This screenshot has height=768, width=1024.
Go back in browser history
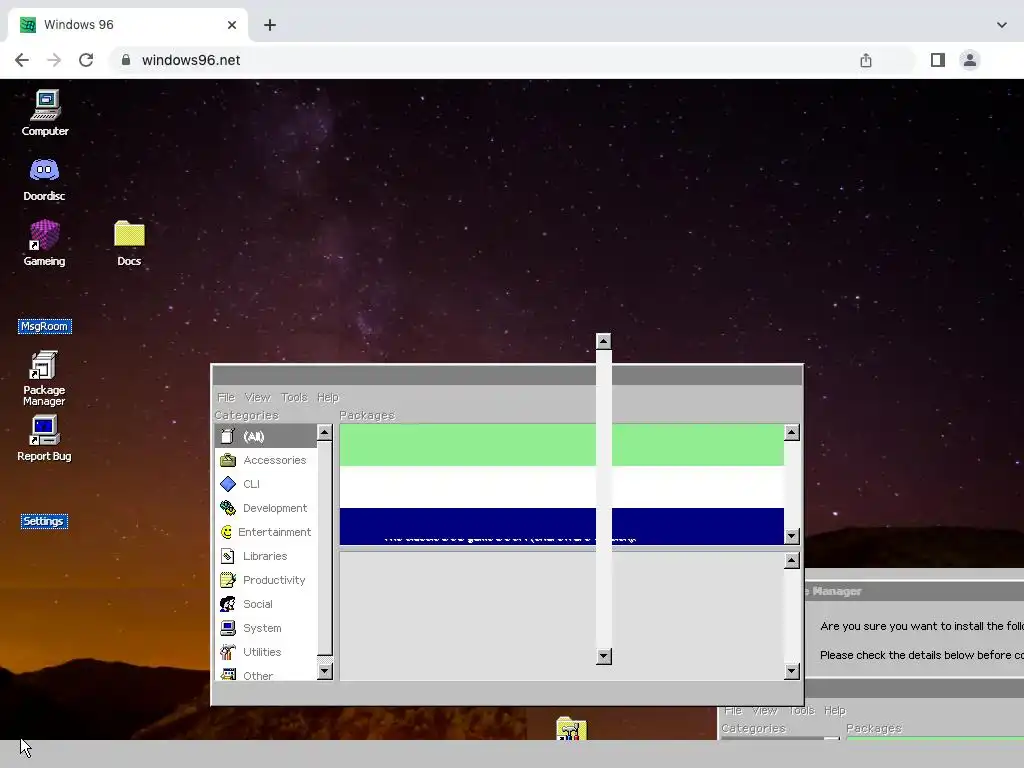pyautogui.click(x=22, y=60)
